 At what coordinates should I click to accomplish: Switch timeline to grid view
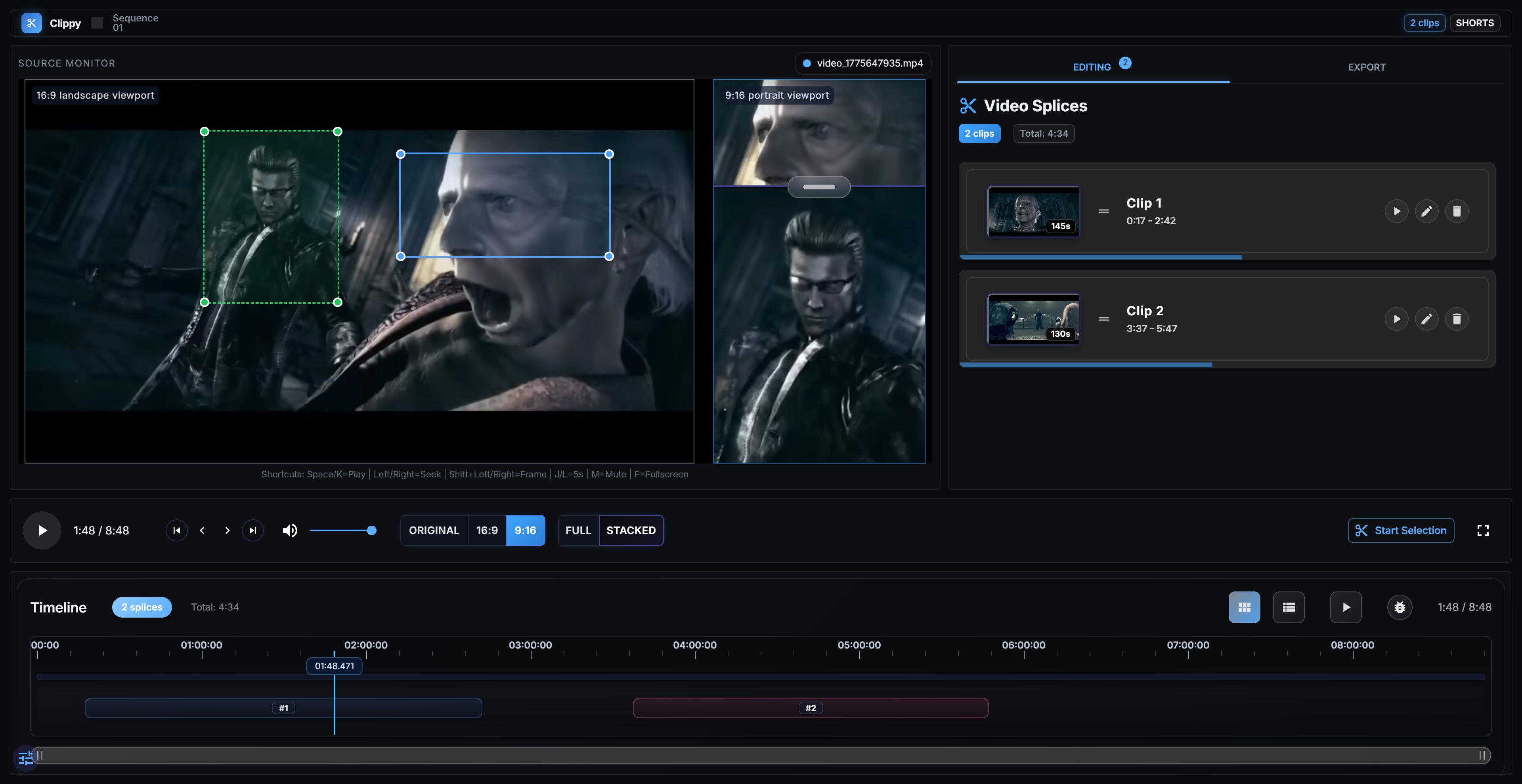click(x=1244, y=607)
